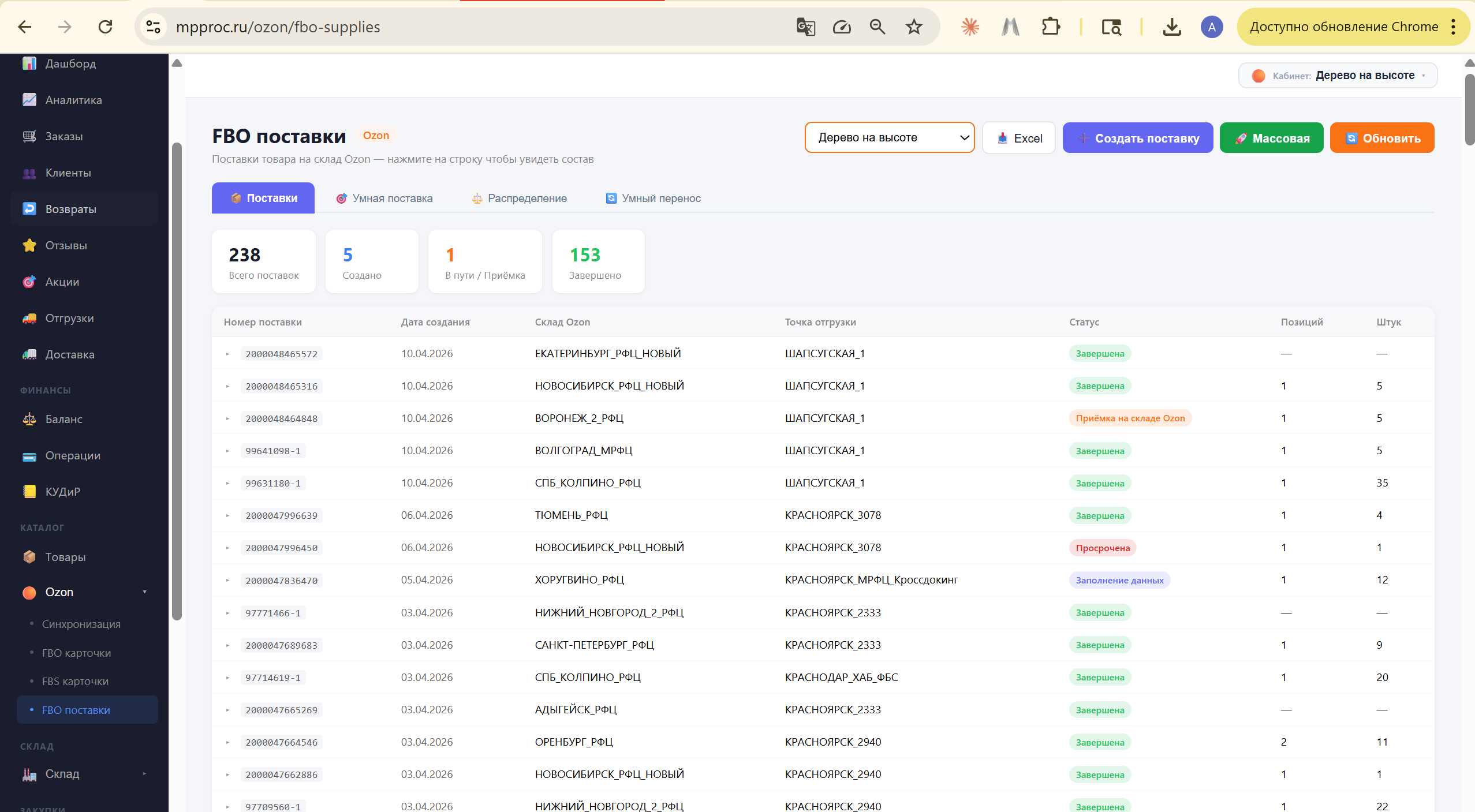Open Reviews via star icon
This screenshot has width=1475, height=812.
pos(29,245)
